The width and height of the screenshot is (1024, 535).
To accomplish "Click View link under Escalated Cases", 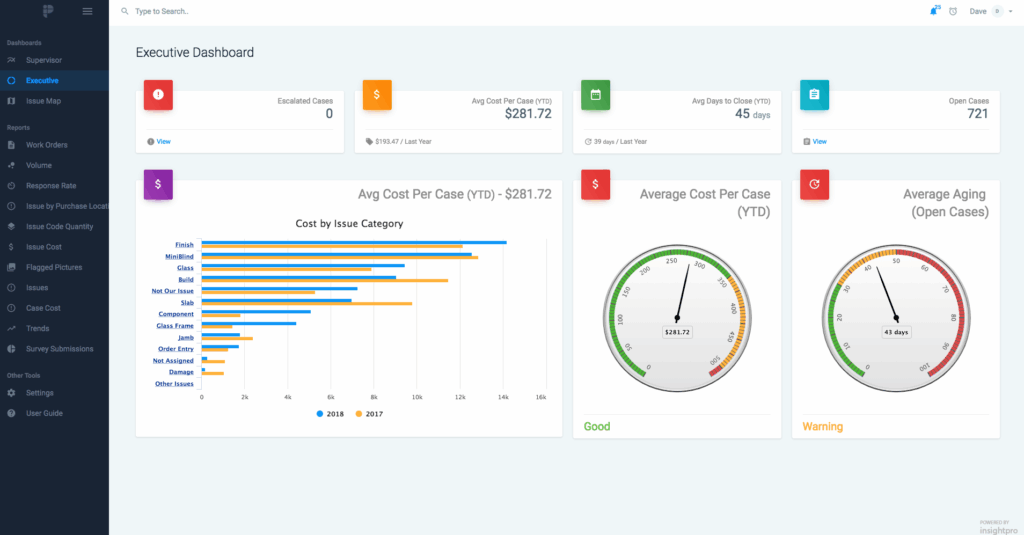I will pos(163,142).
